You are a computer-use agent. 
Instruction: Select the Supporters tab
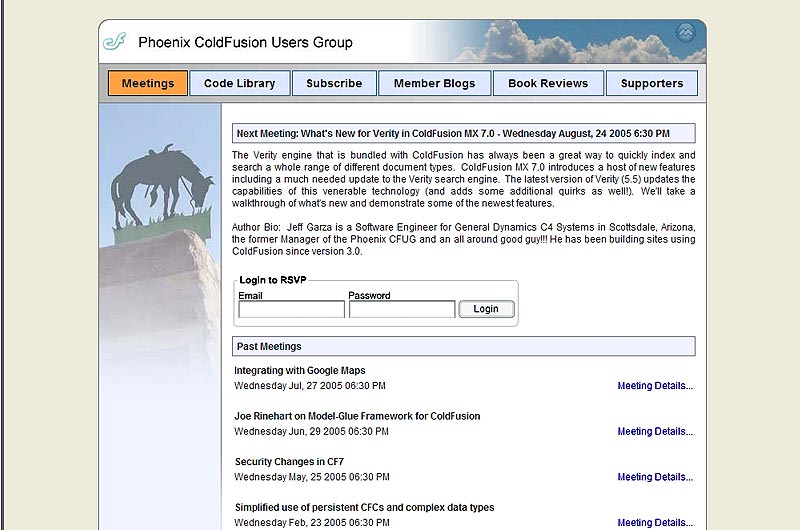point(652,83)
